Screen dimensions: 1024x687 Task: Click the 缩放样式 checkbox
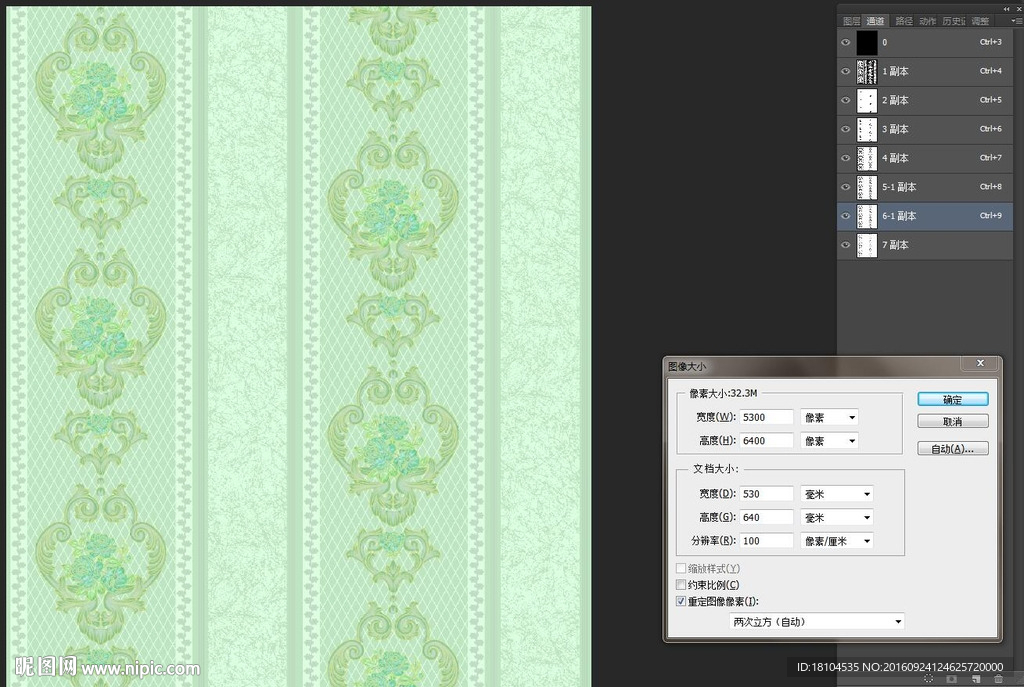(680, 568)
